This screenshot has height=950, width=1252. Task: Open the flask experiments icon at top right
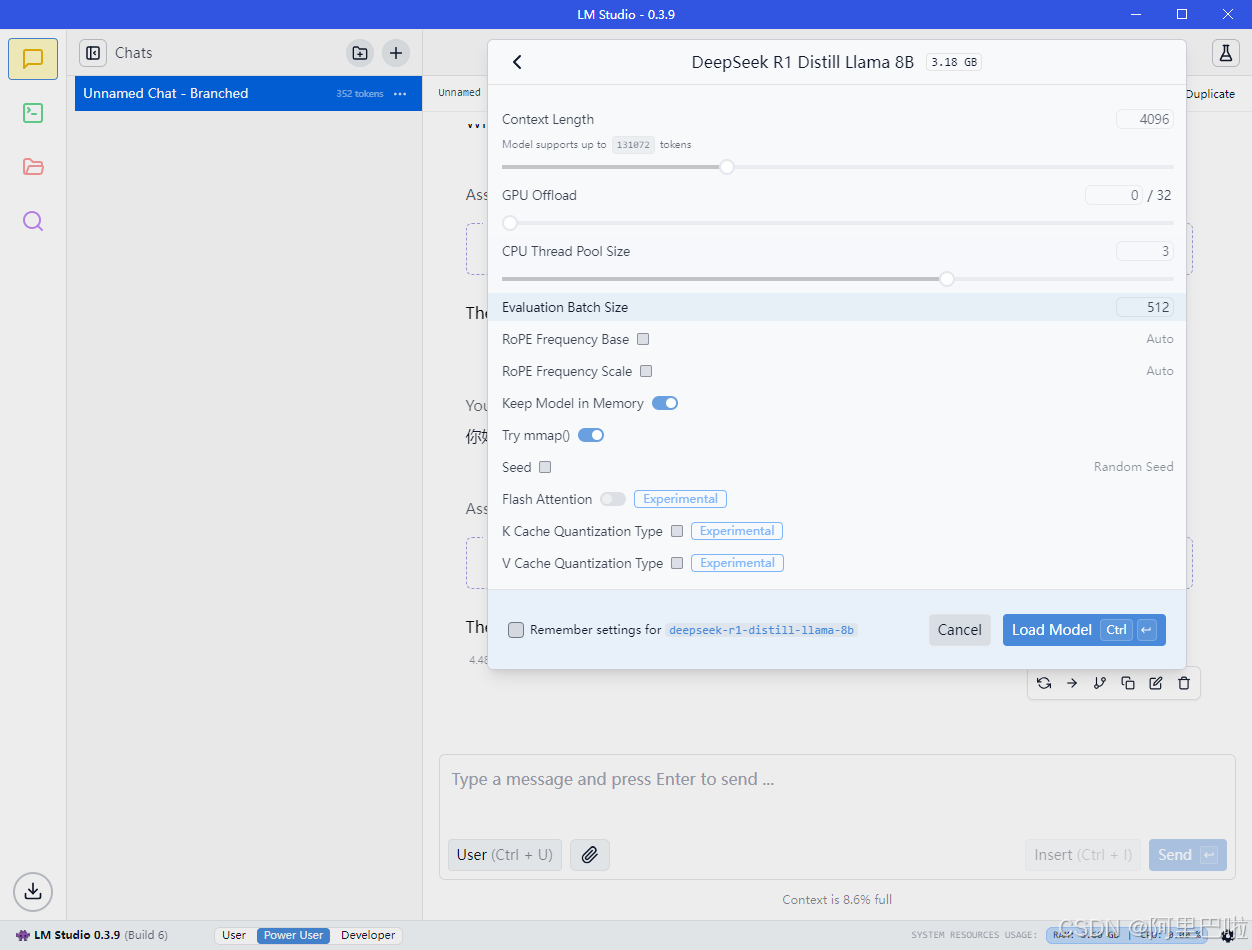point(1225,54)
